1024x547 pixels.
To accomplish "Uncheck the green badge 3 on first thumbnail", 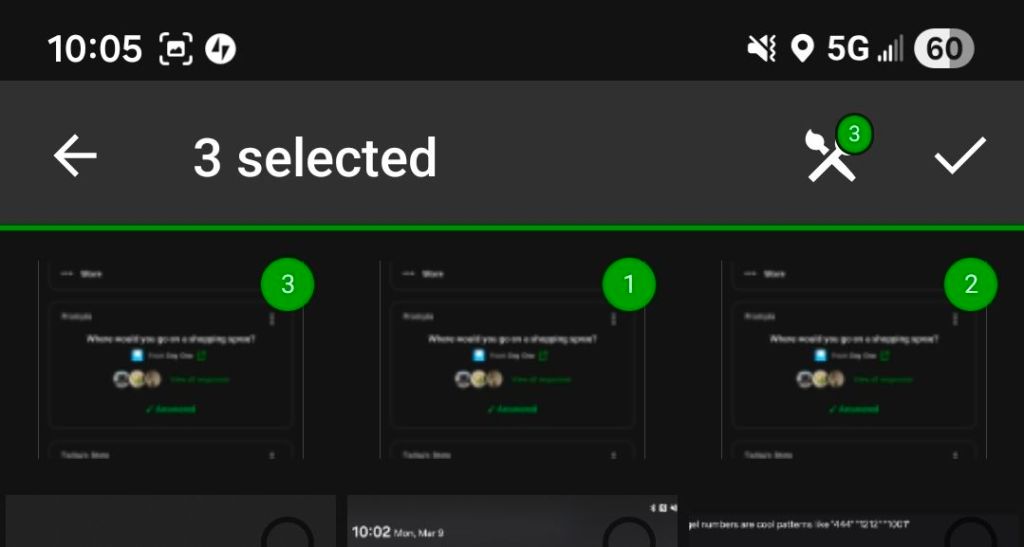I will pos(288,285).
